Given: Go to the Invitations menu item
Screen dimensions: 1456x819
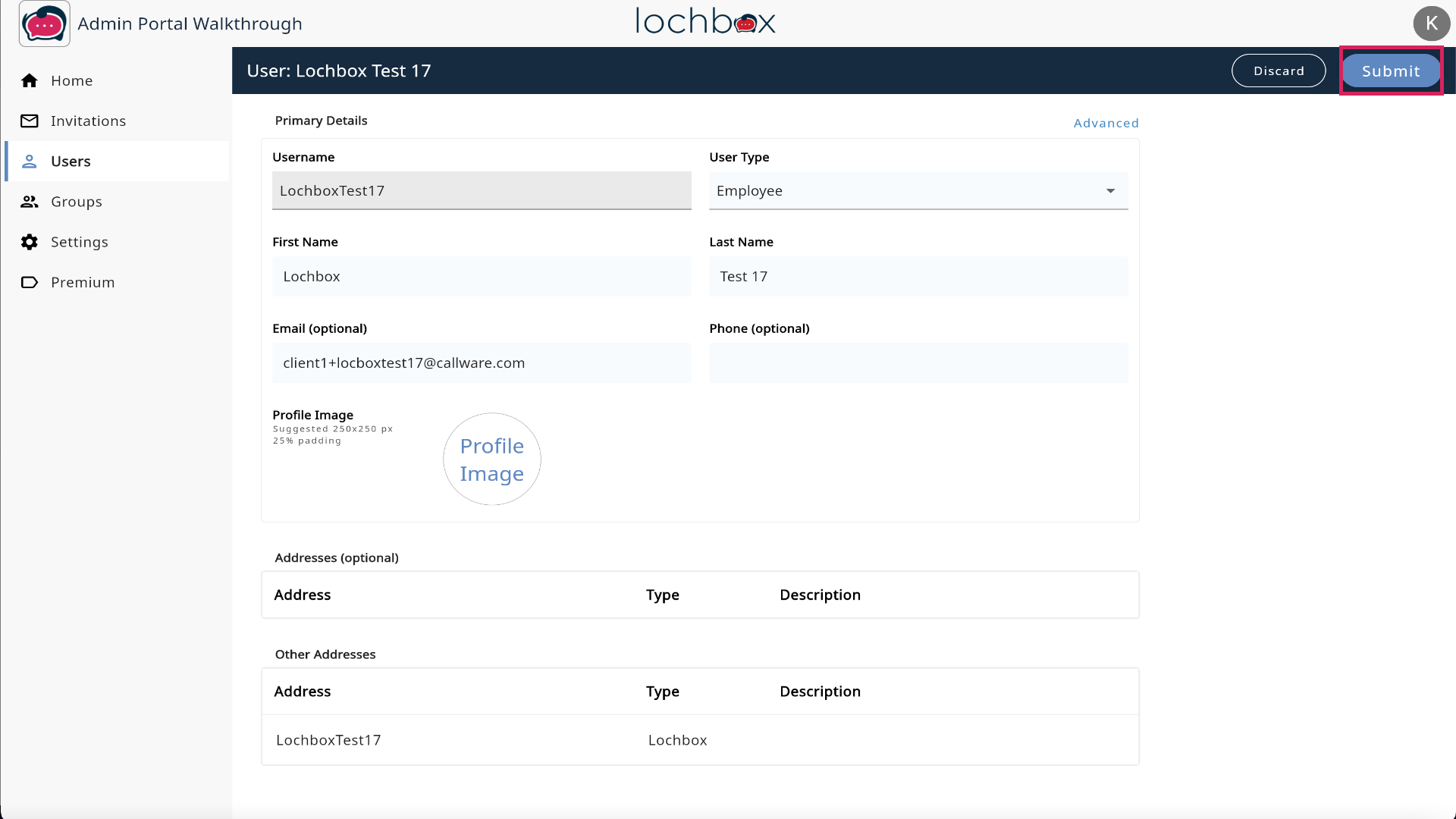Looking at the screenshot, I should click(x=88, y=121).
